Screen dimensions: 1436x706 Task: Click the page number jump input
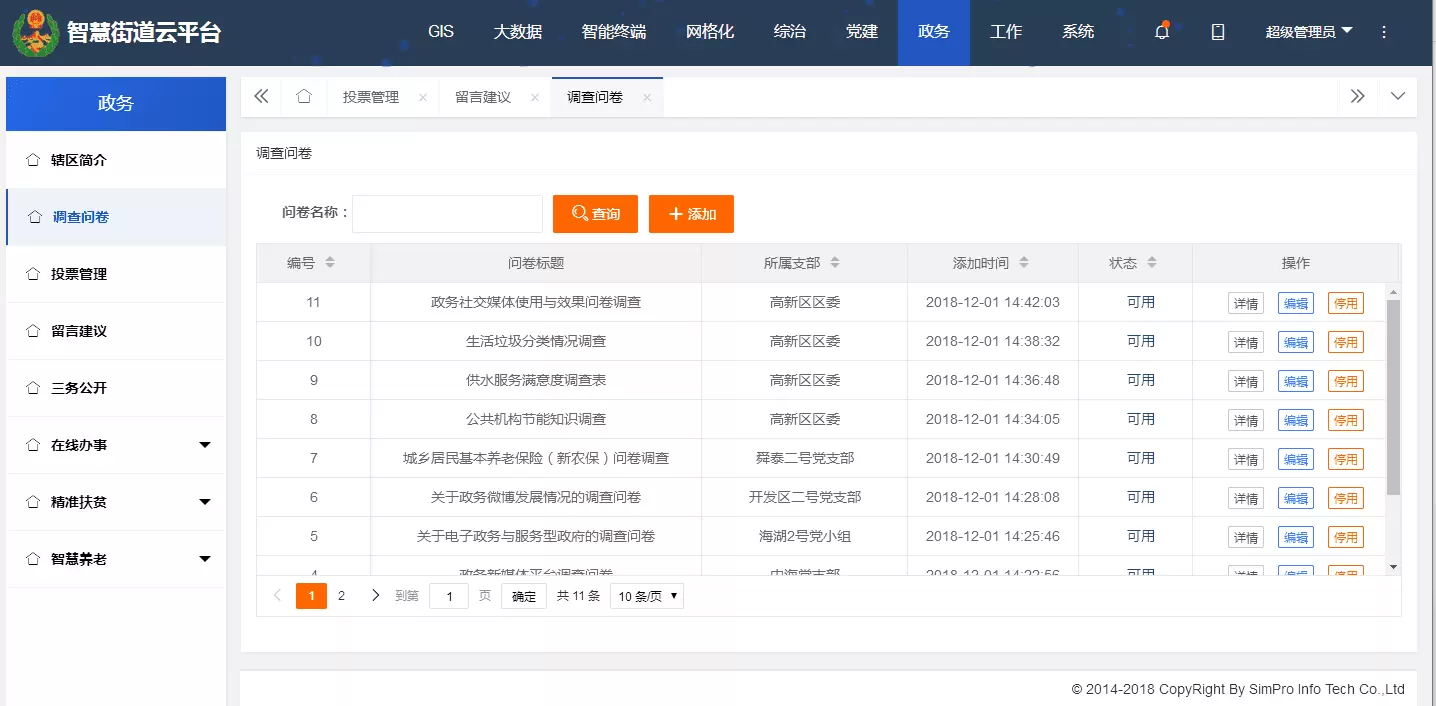[449, 597]
